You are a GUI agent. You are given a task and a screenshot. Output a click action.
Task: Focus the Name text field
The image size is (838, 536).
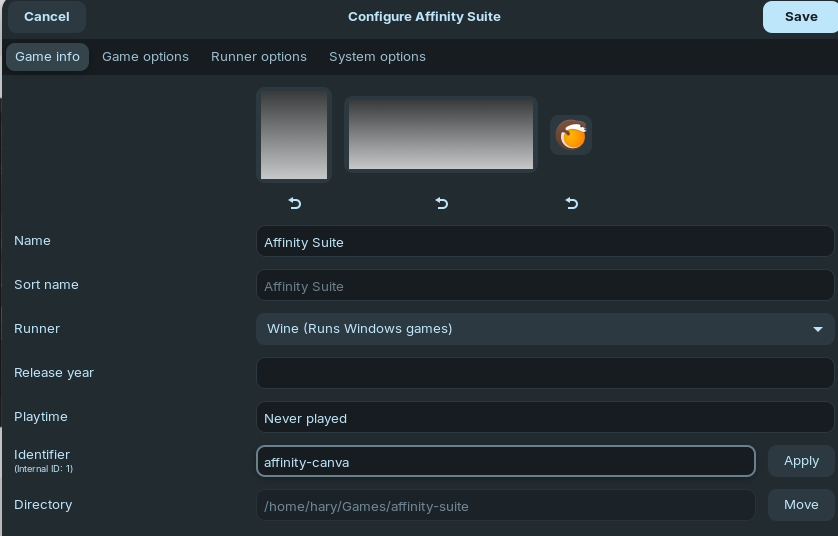545,242
